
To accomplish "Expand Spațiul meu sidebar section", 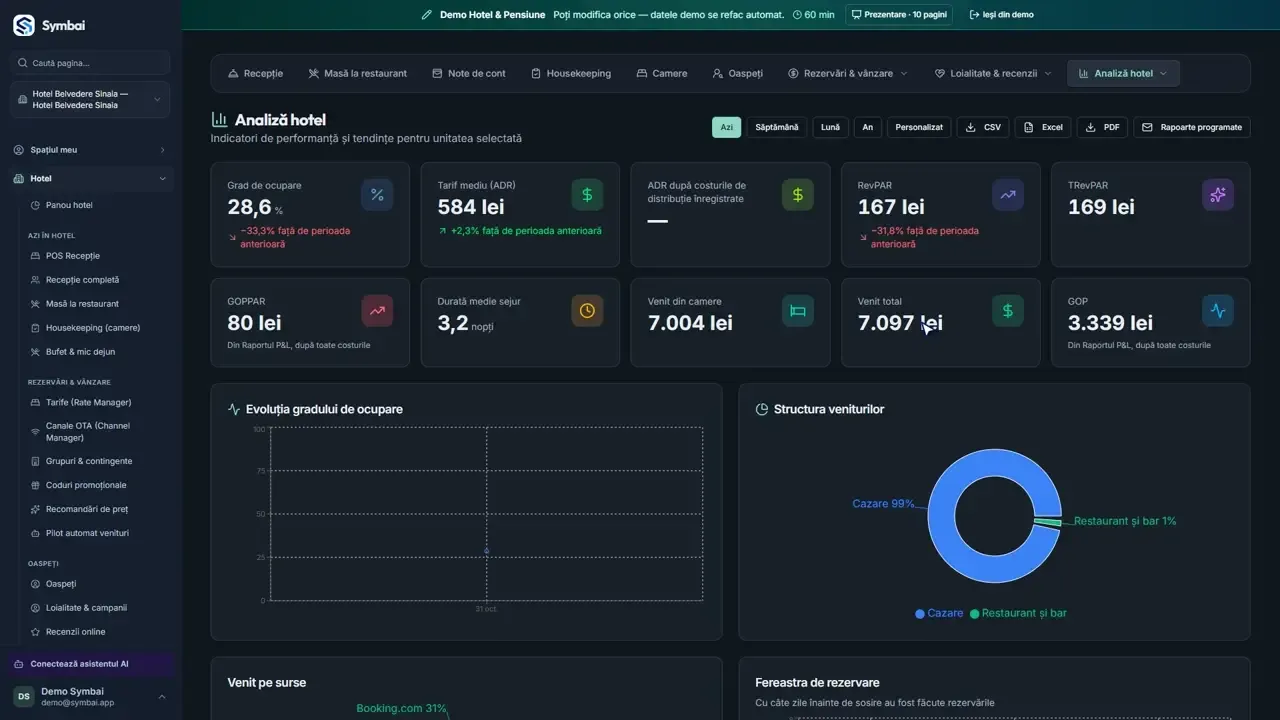I will tap(90, 150).
